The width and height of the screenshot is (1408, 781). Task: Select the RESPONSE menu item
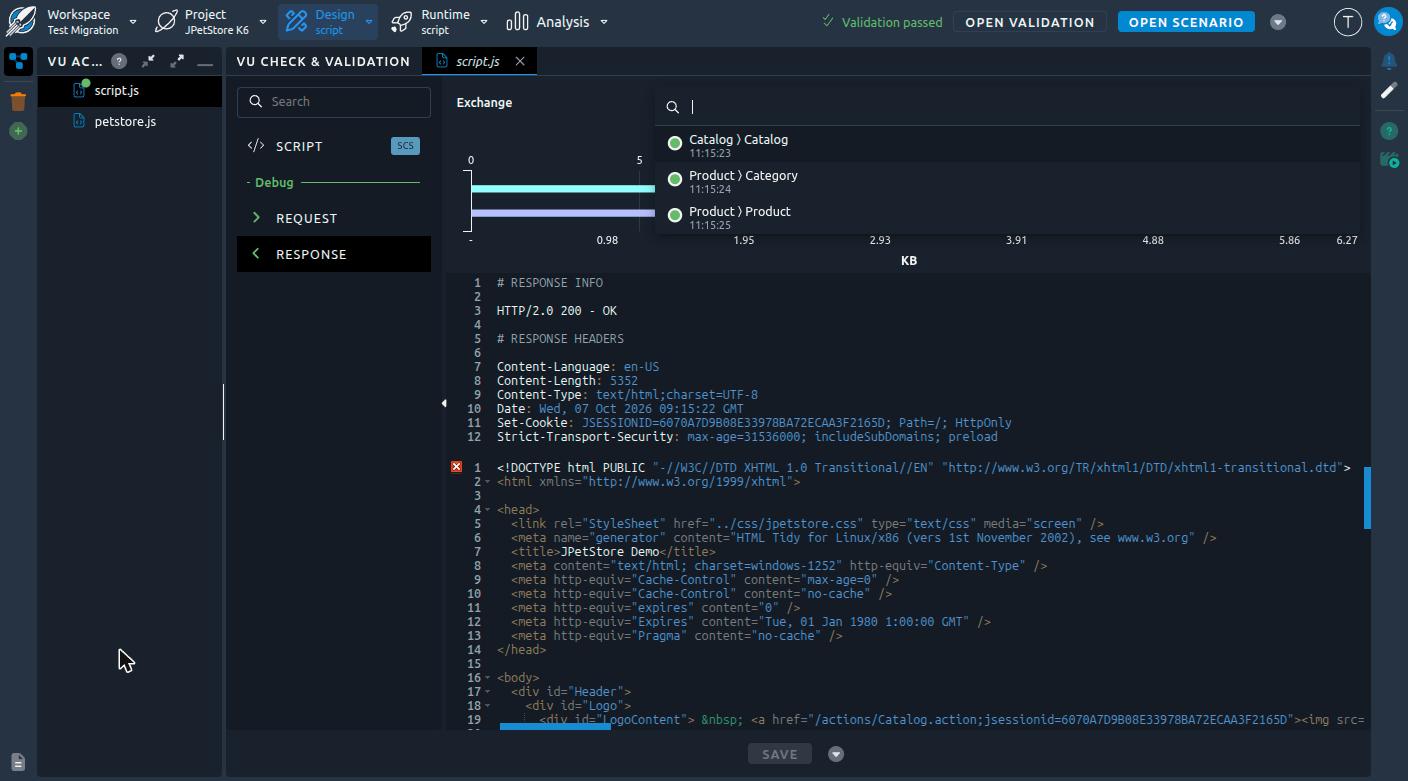click(334, 254)
